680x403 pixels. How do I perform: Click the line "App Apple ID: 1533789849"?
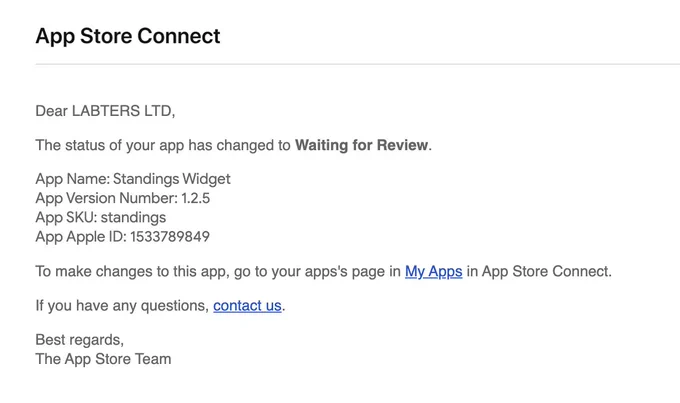123,237
